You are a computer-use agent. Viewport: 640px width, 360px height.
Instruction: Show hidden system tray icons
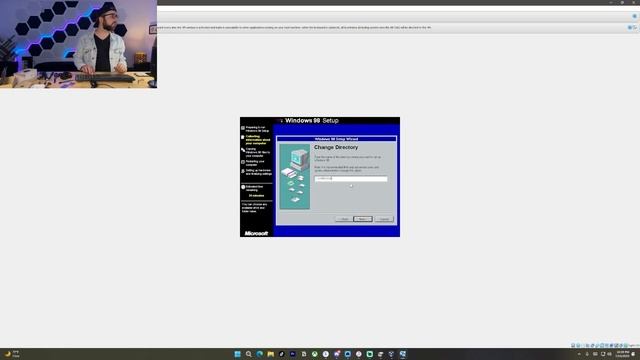(579, 354)
